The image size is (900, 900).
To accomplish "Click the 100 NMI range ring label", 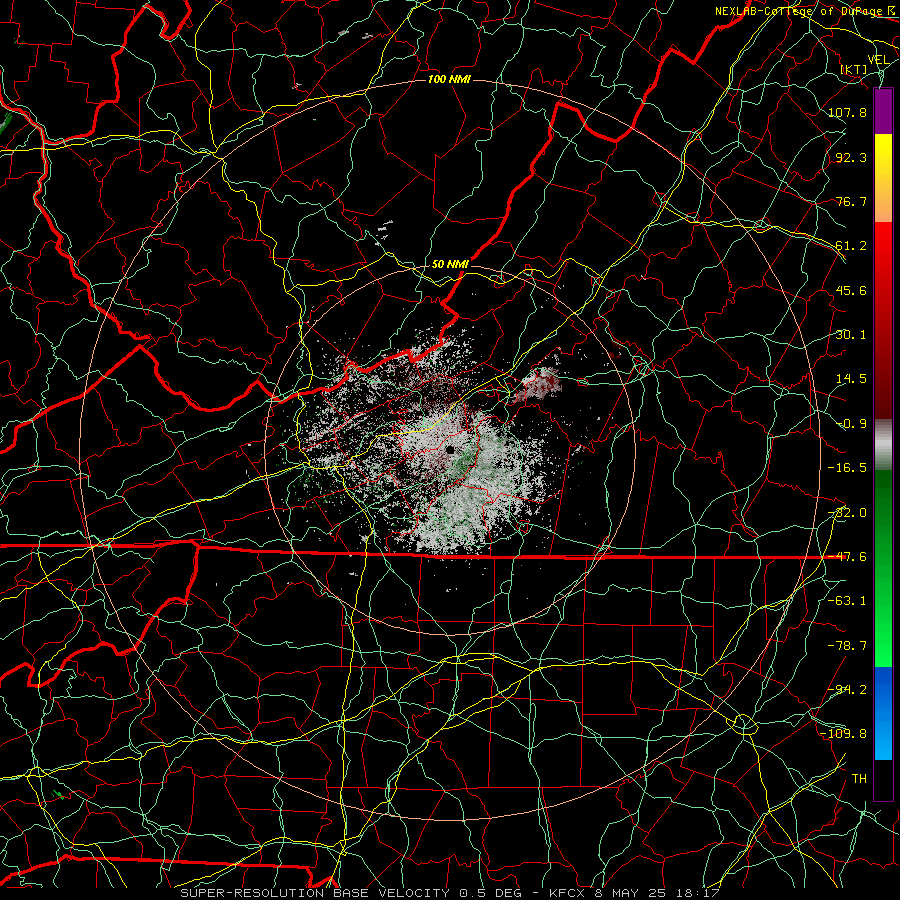I will coord(449,79).
